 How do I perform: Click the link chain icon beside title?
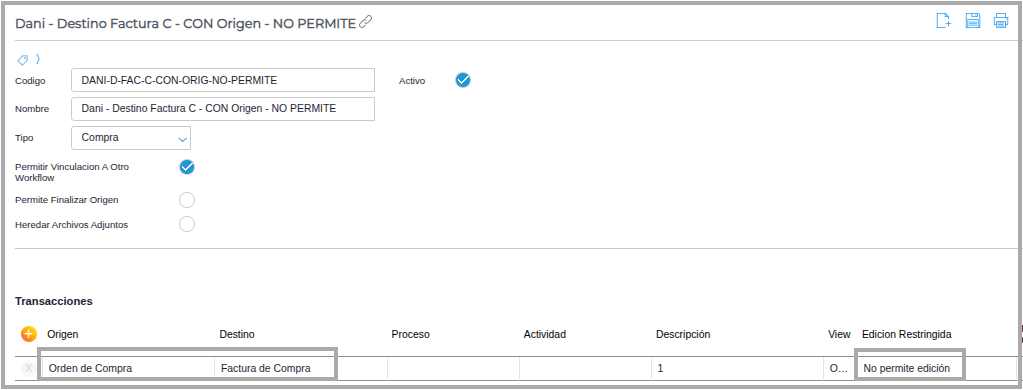(366, 23)
